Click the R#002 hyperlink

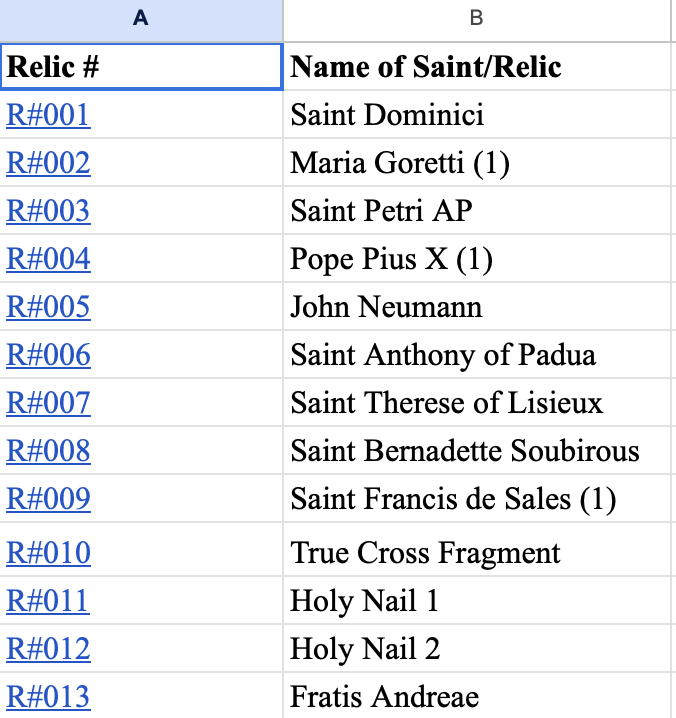coord(48,163)
